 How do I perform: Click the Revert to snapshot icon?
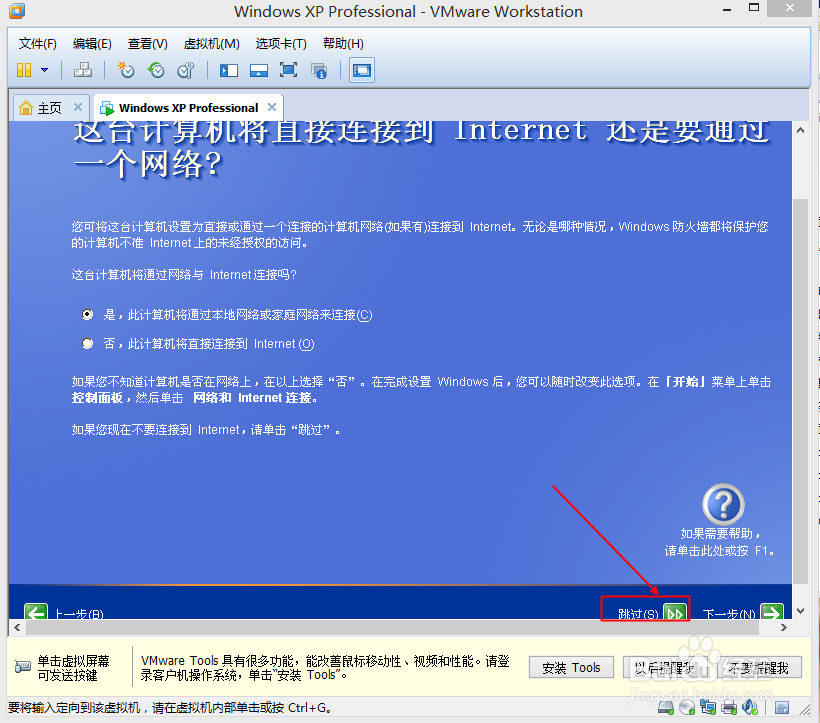point(156,70)
